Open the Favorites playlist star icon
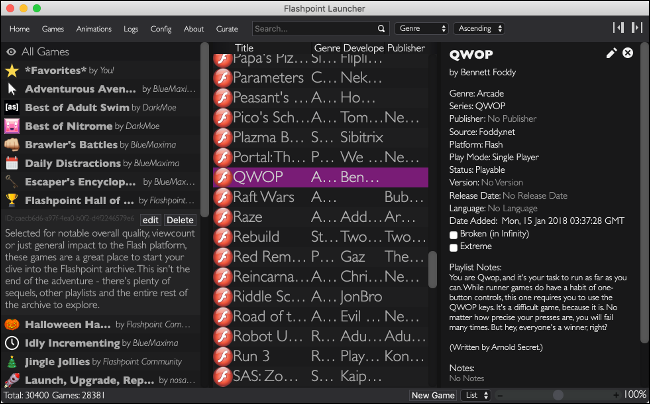Image resolution: width=650 pixels, height=404 pixels. click(x=12, y=71)
